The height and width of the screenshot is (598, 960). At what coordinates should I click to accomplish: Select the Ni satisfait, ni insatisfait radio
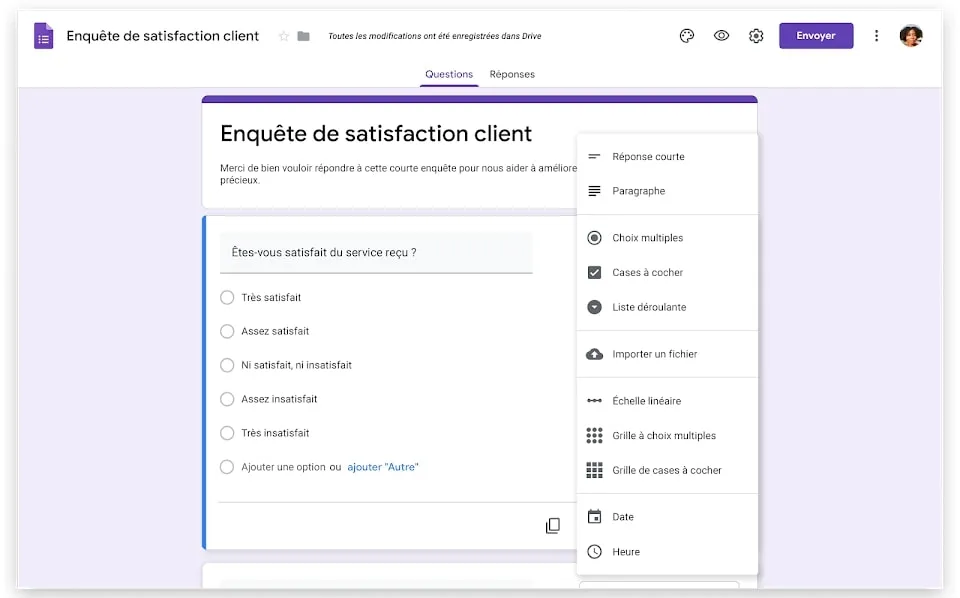point(227,365)
